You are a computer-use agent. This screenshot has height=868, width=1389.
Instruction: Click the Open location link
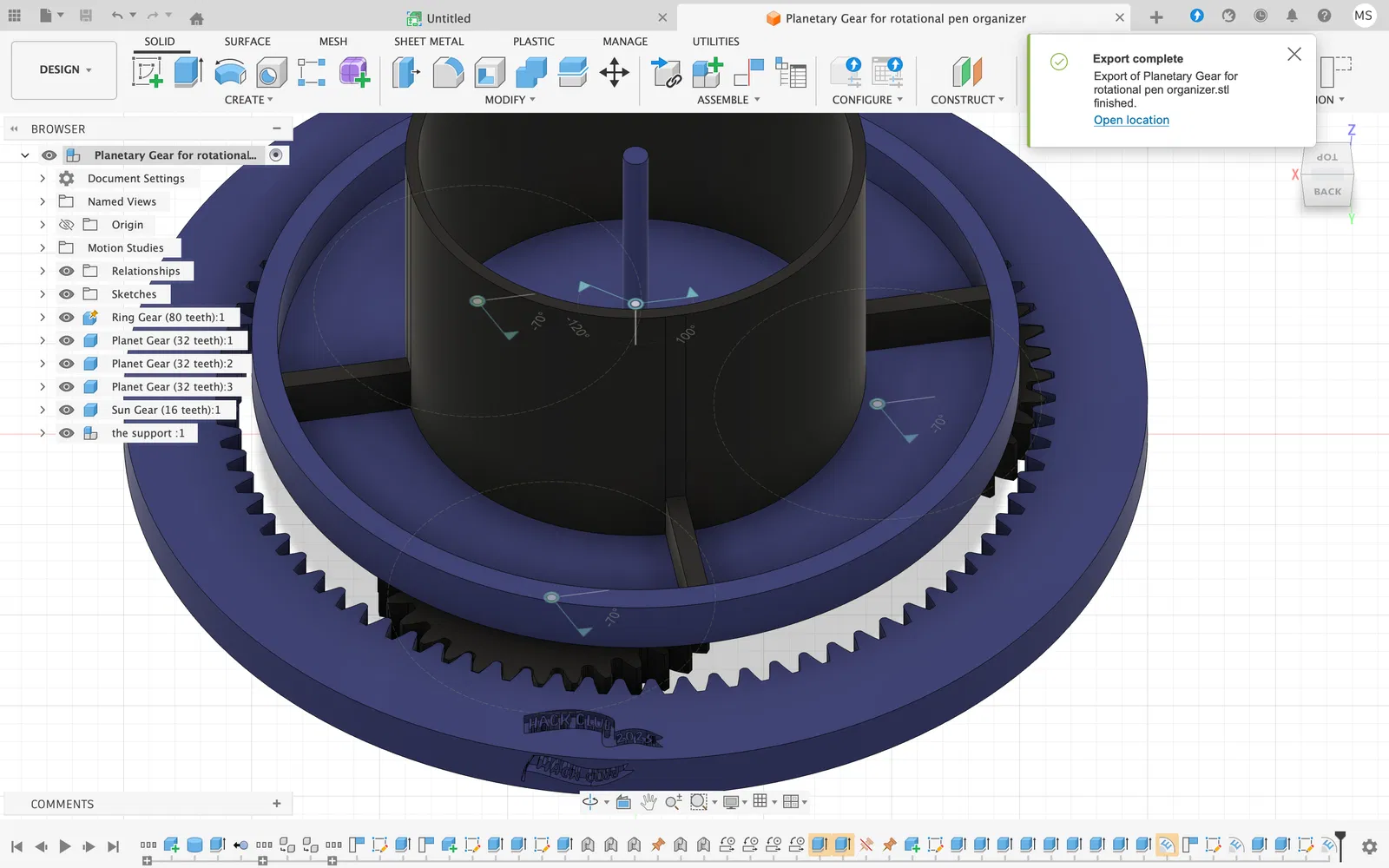[1131, 120]
